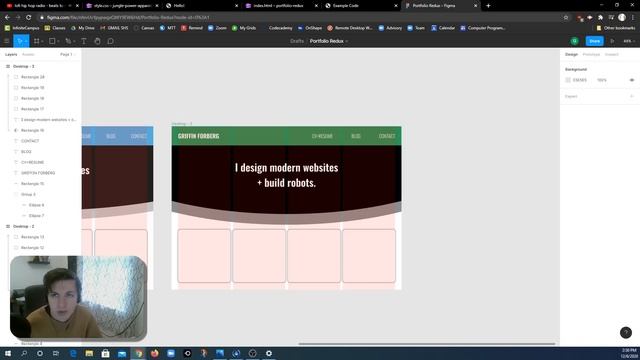640x360 pixels.
Task: Switch to Example Code browser tab
Action: 361,6
